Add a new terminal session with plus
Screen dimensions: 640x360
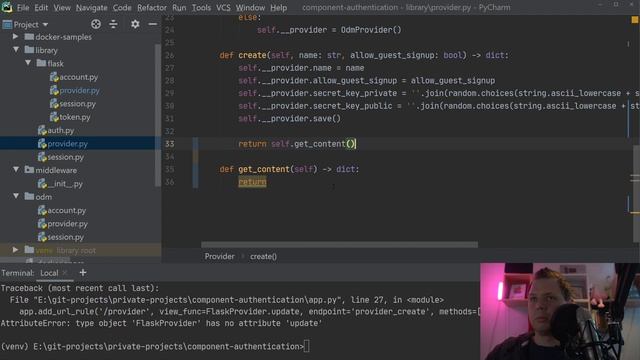tap(83, 273)
